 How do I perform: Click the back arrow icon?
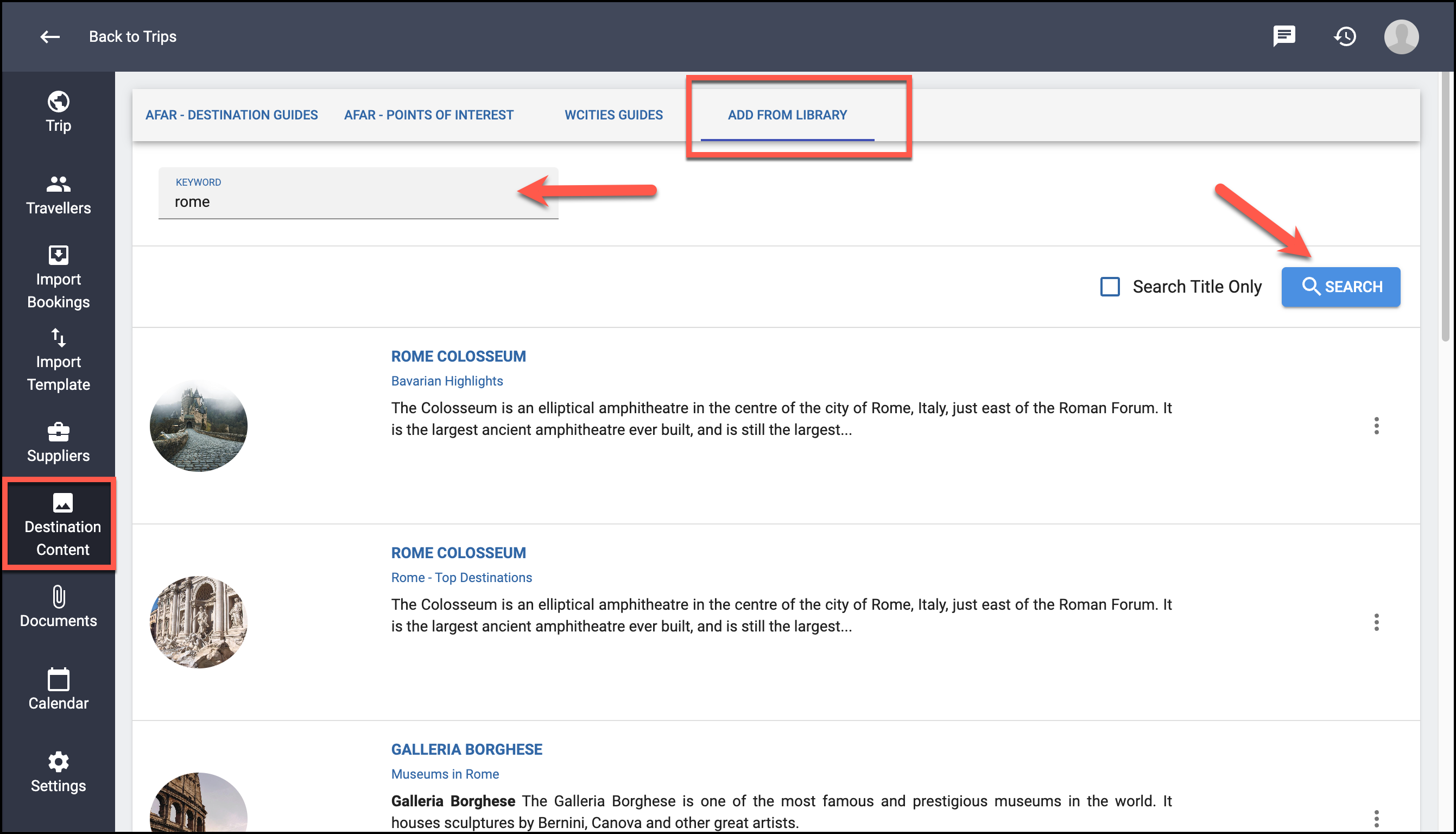point(50,37)
